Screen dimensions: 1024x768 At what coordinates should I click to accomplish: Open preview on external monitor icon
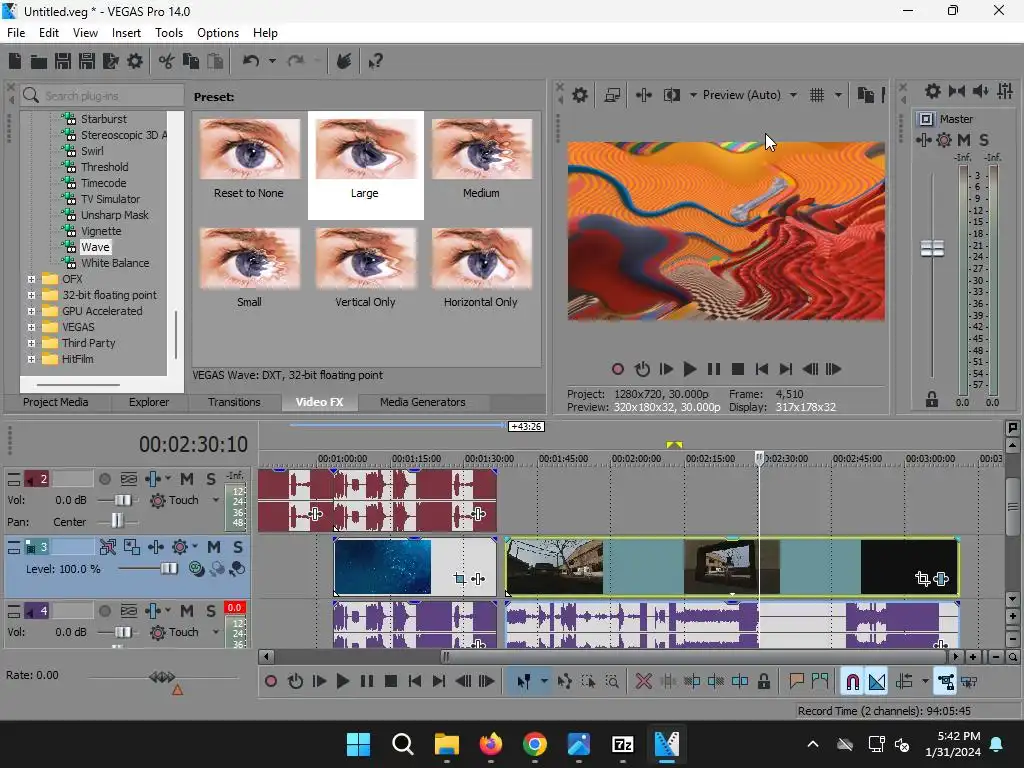(x=612, y=95)
